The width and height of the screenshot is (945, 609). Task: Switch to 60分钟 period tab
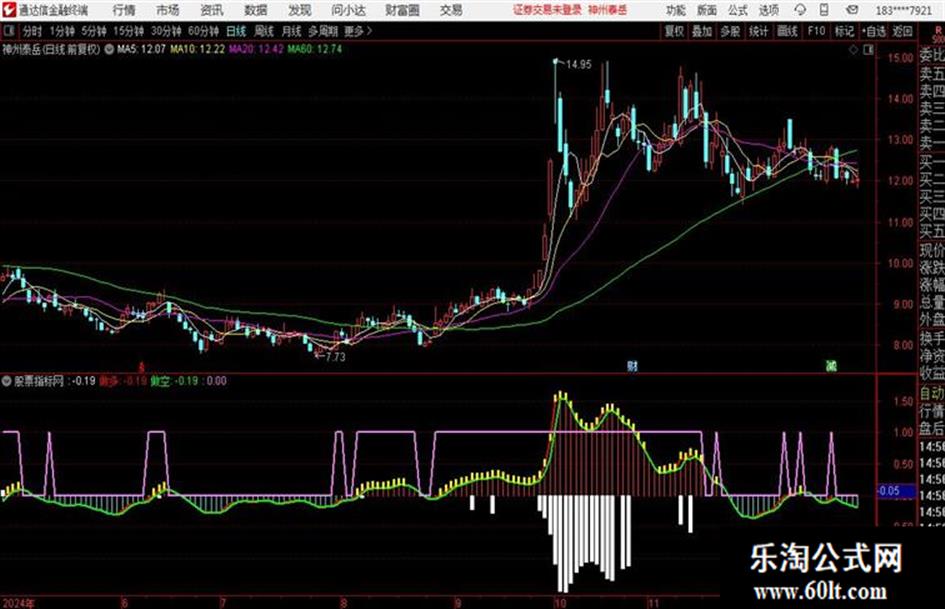point(204,31)
